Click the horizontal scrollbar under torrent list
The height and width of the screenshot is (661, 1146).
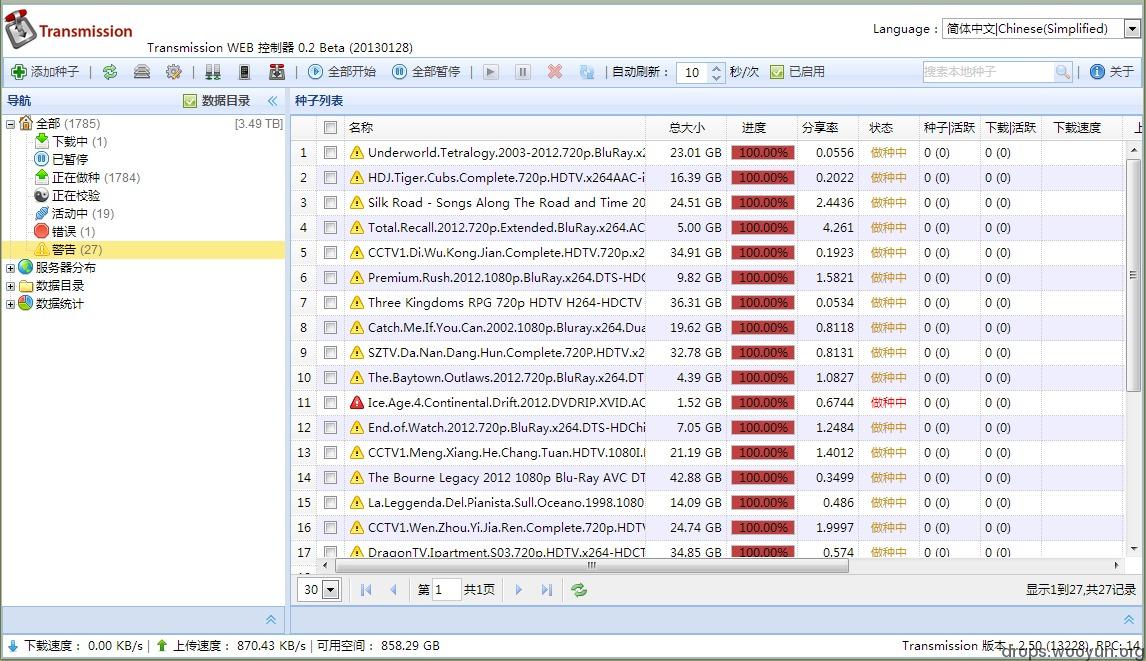coord(590,566)
